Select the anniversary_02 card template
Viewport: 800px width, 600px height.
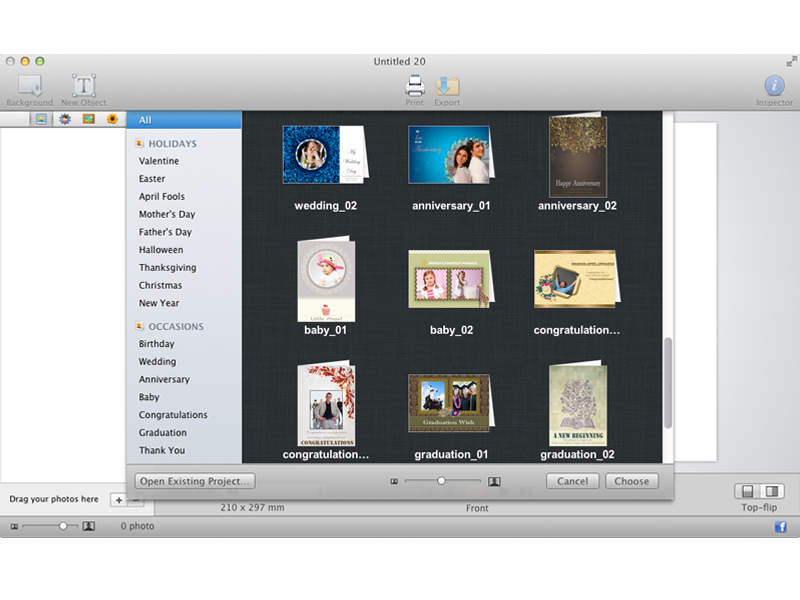[x=577, y=155]
